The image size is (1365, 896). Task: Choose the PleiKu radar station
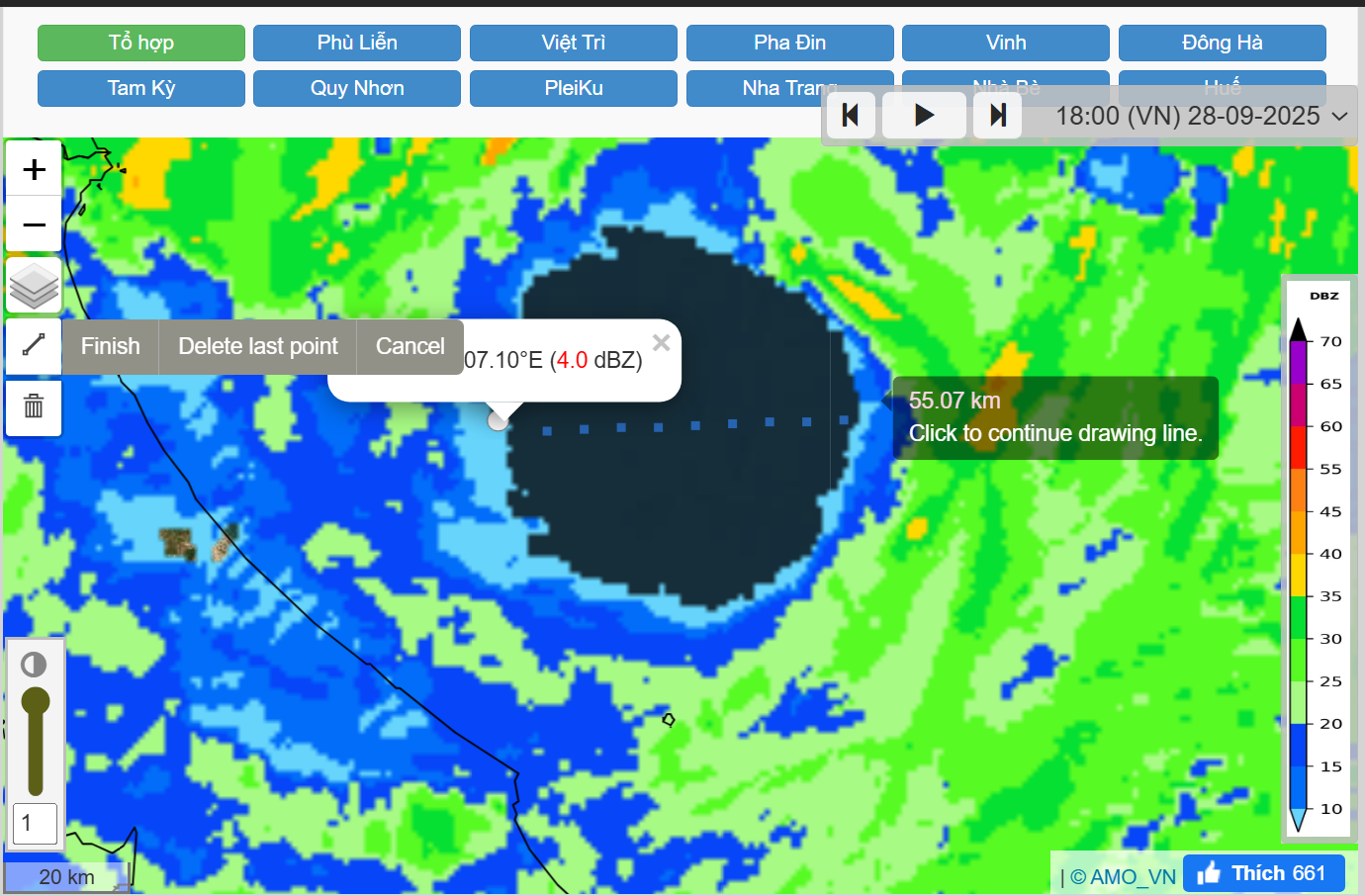click(574, 88)
